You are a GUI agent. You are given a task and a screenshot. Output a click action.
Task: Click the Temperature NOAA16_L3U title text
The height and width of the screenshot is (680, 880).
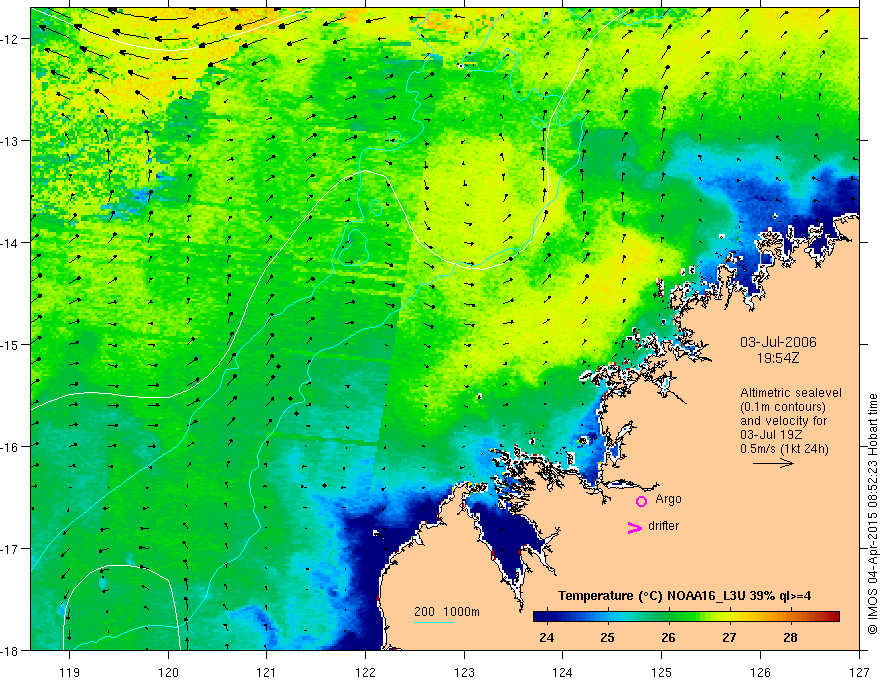[x=684, y=596]
